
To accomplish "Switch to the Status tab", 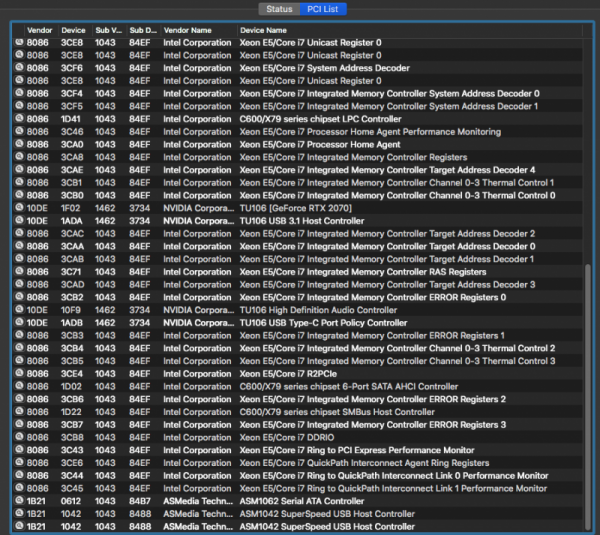I will click(279, 9).
